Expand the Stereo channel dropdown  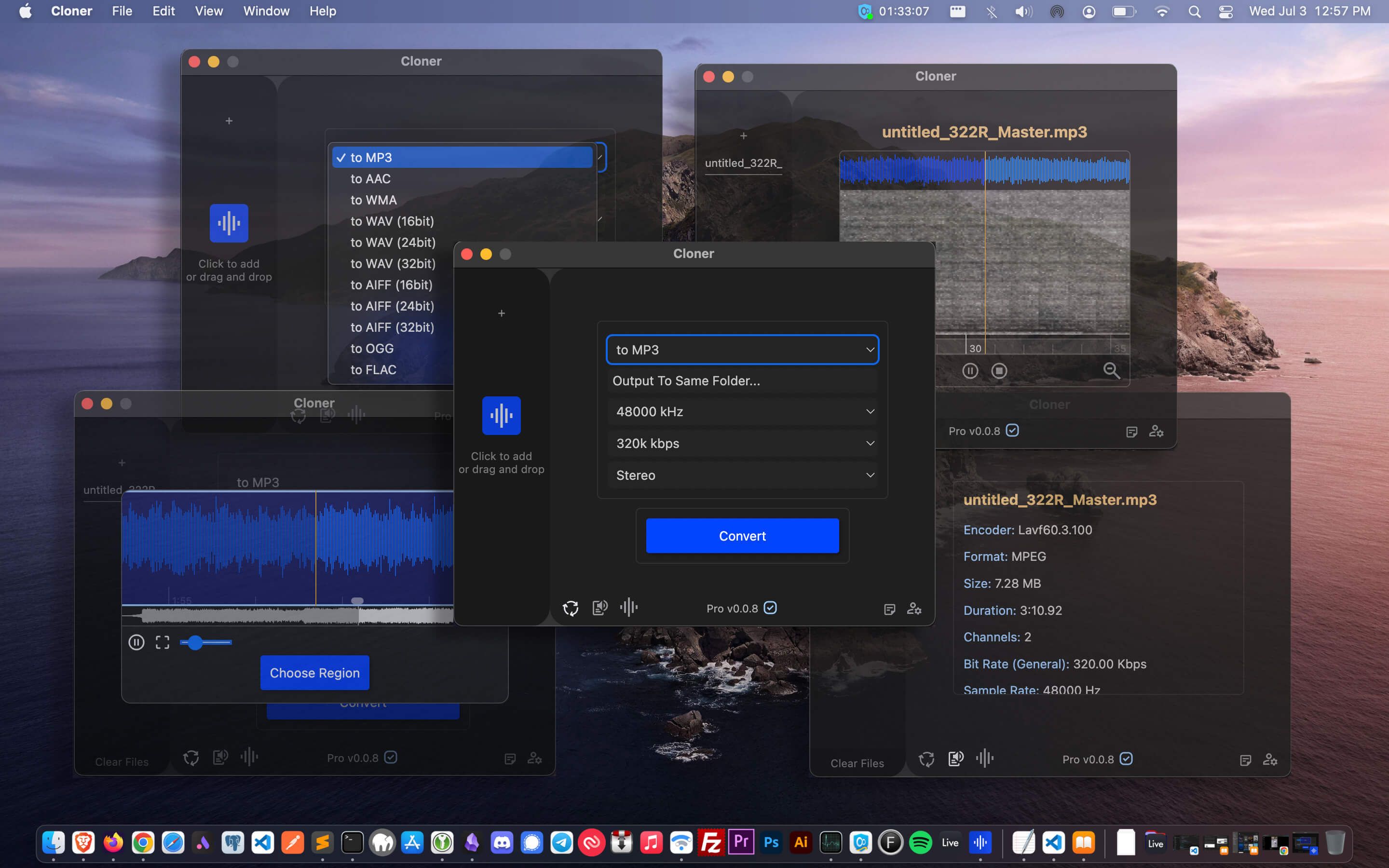point(742,475)
